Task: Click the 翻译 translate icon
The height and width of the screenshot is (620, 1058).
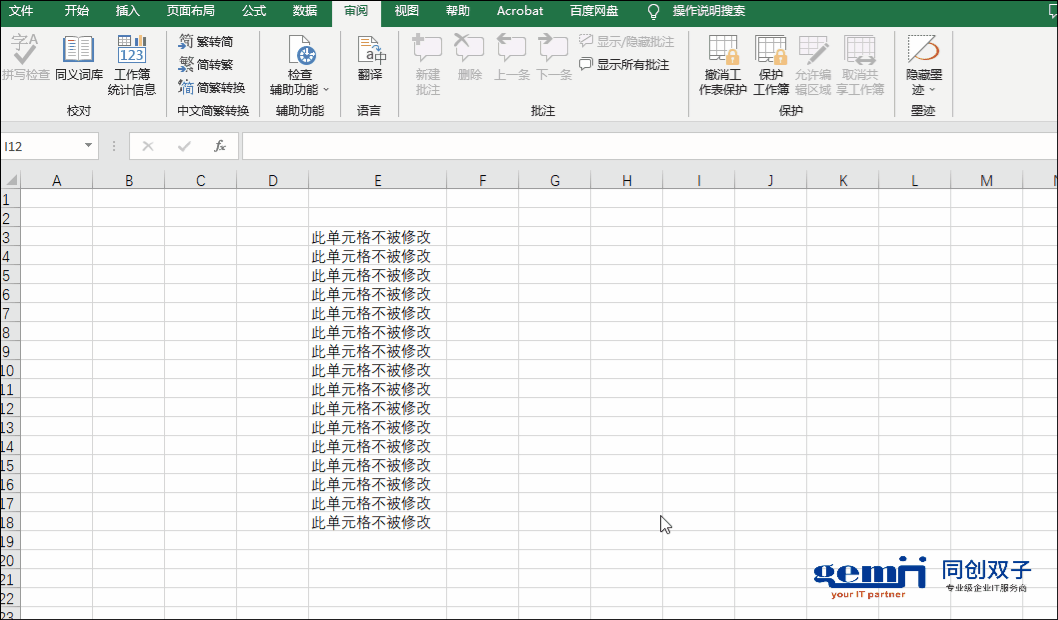Action: 370,58
